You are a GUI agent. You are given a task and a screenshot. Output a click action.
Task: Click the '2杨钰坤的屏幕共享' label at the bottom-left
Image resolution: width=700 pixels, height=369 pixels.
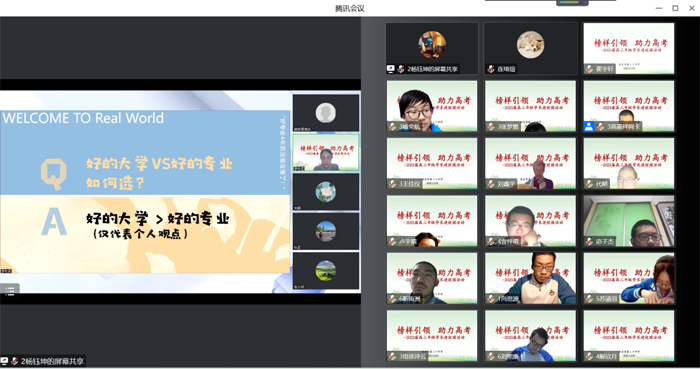pos(52,361)
